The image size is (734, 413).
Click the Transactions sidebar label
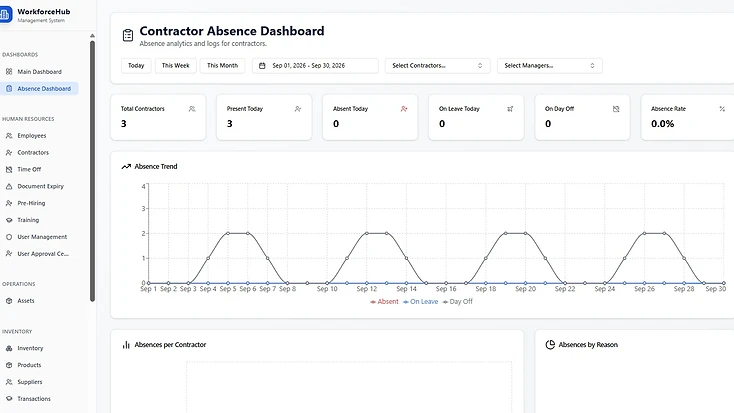pyautogui.click(x=34, y=399)
